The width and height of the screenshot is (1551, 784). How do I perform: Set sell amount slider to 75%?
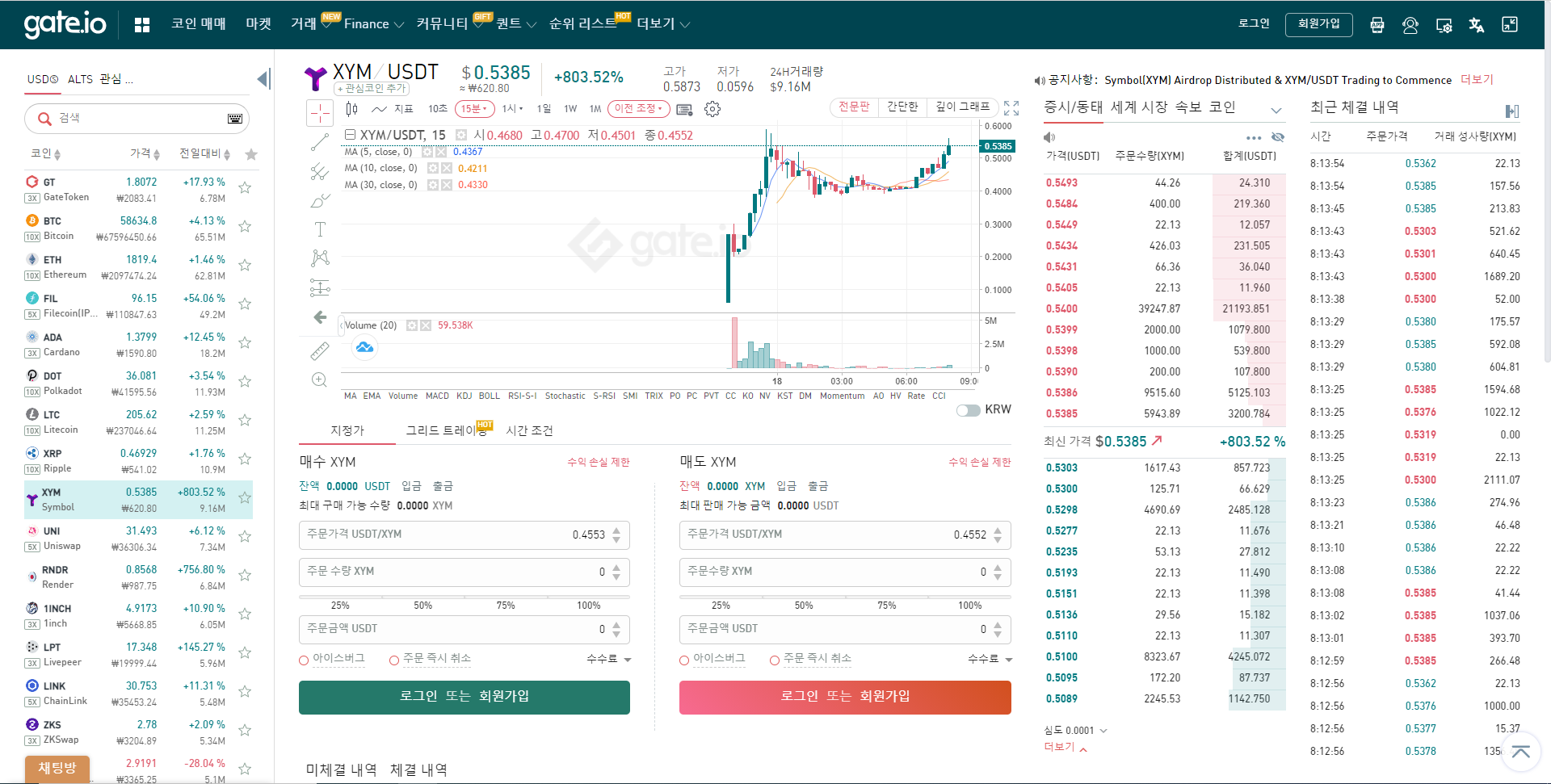[887, 605]
